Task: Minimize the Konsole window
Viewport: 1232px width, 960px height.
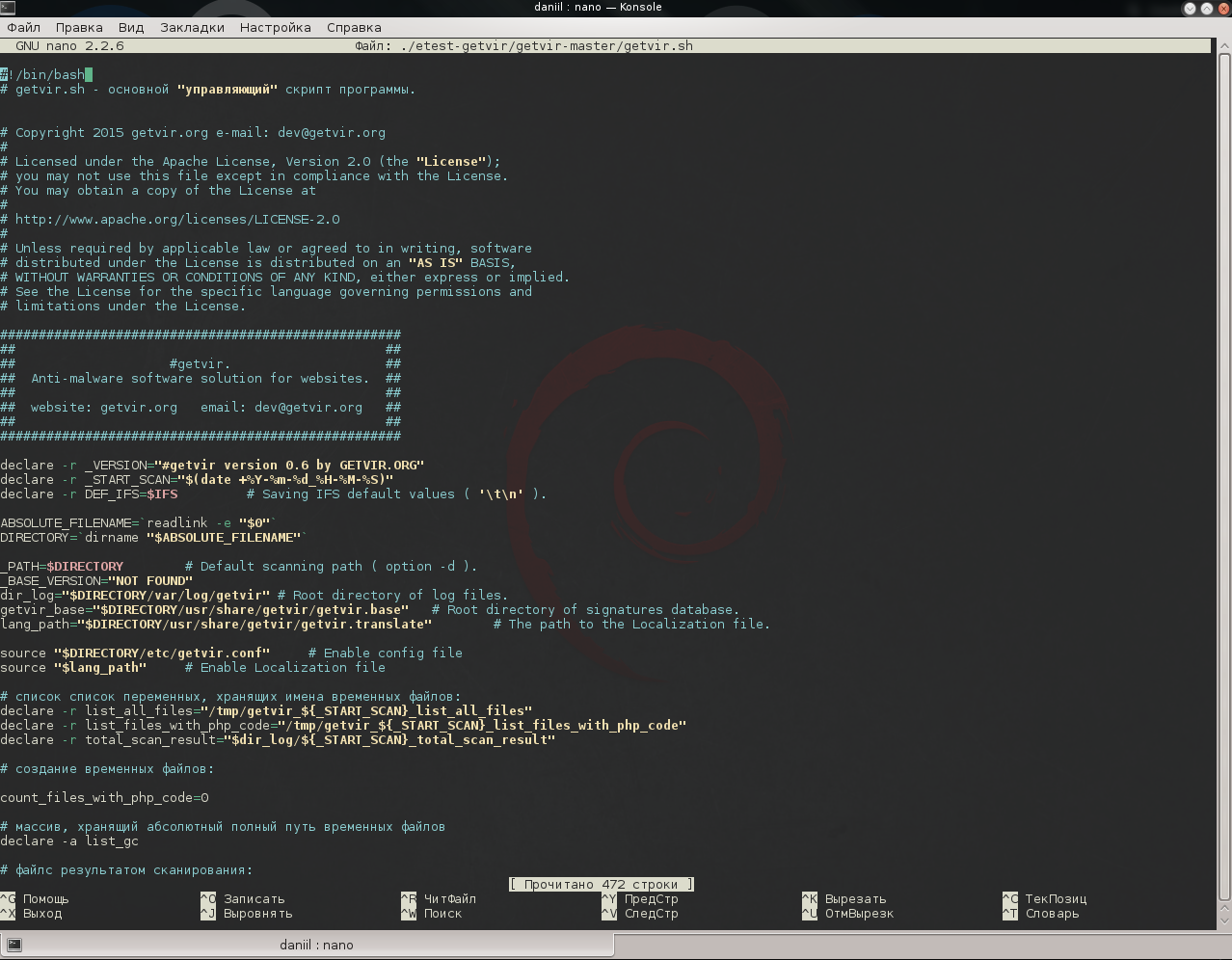Action: tap(1190, 8)
